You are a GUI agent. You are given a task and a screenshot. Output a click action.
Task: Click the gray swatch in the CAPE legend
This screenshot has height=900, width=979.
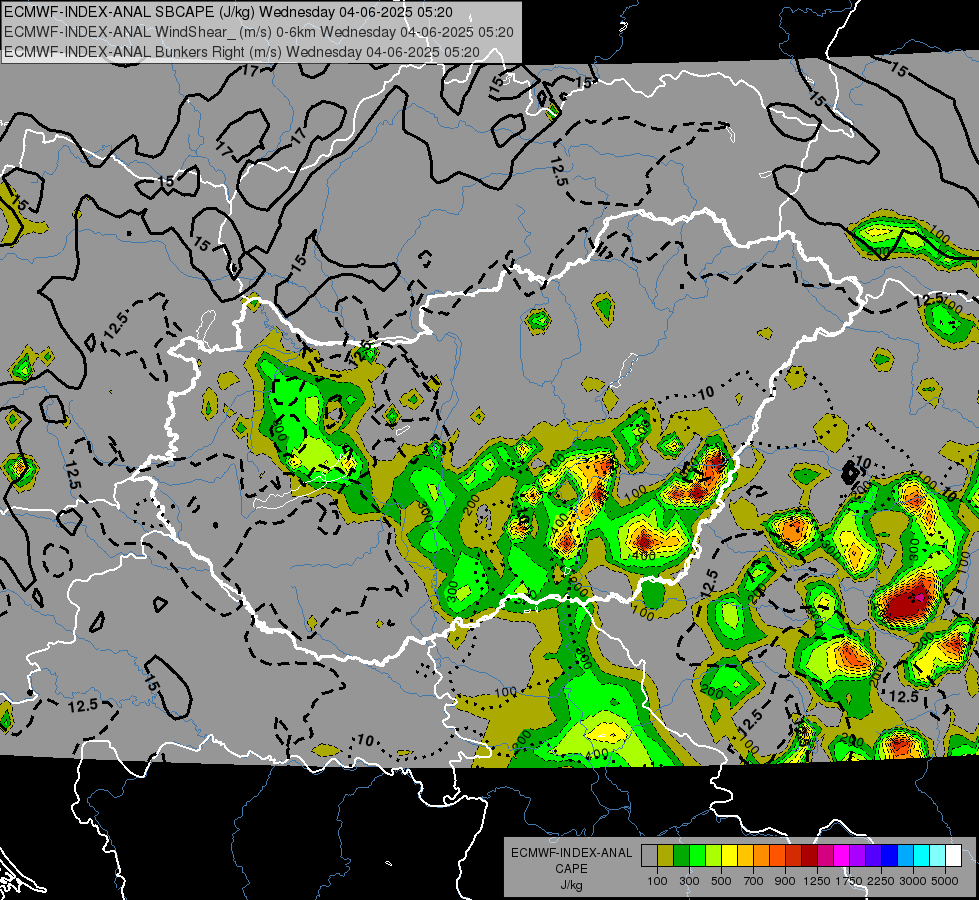point(649,855)
